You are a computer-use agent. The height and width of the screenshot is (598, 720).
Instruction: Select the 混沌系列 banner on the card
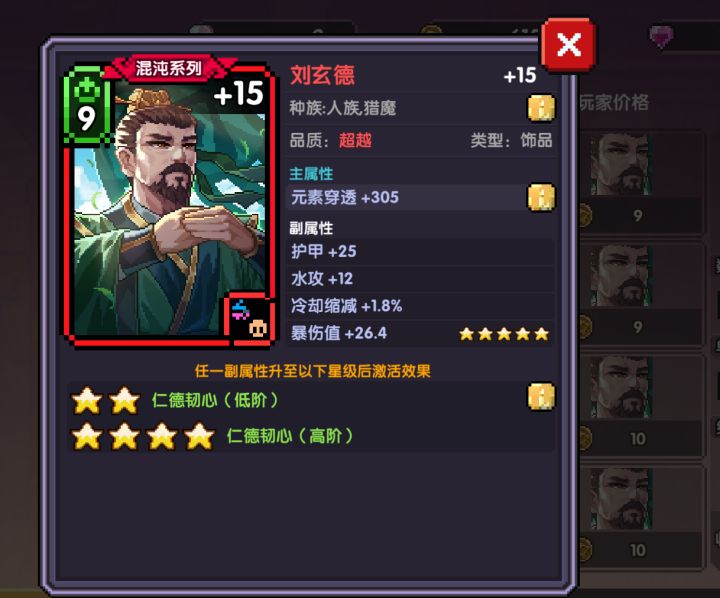click(x=169, y=69)
